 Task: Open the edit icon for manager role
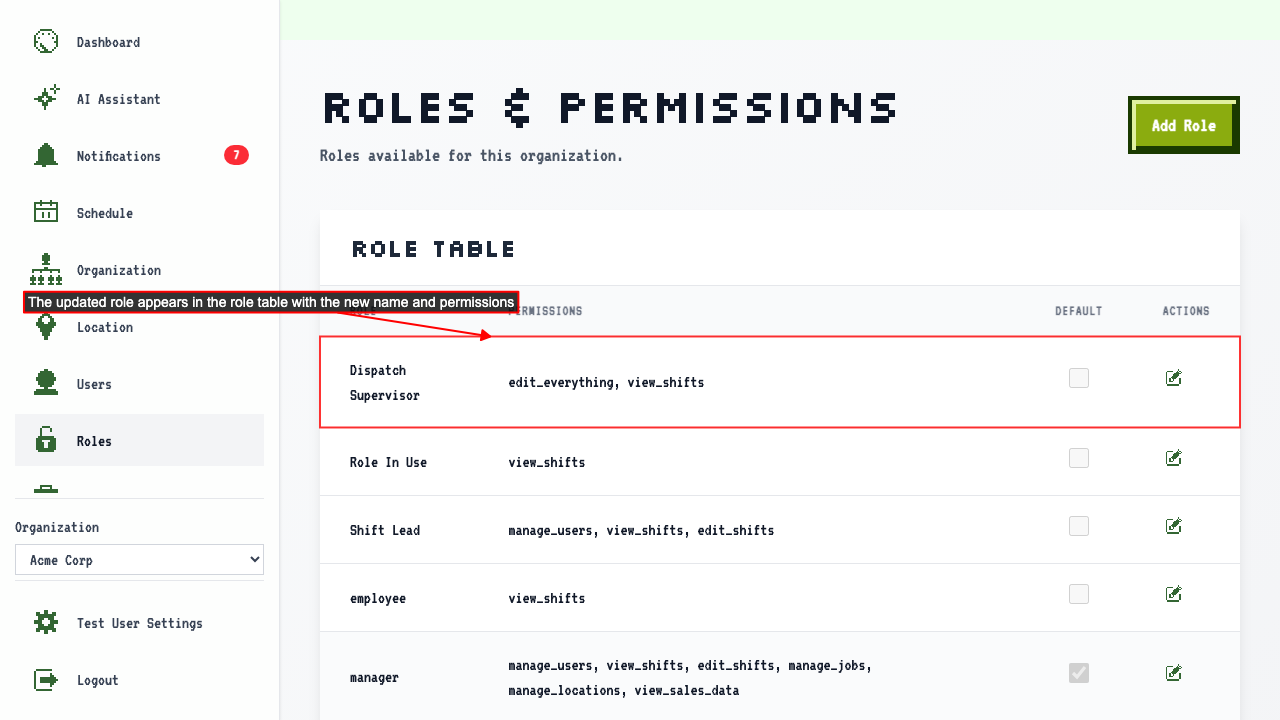click(1174, 673)
